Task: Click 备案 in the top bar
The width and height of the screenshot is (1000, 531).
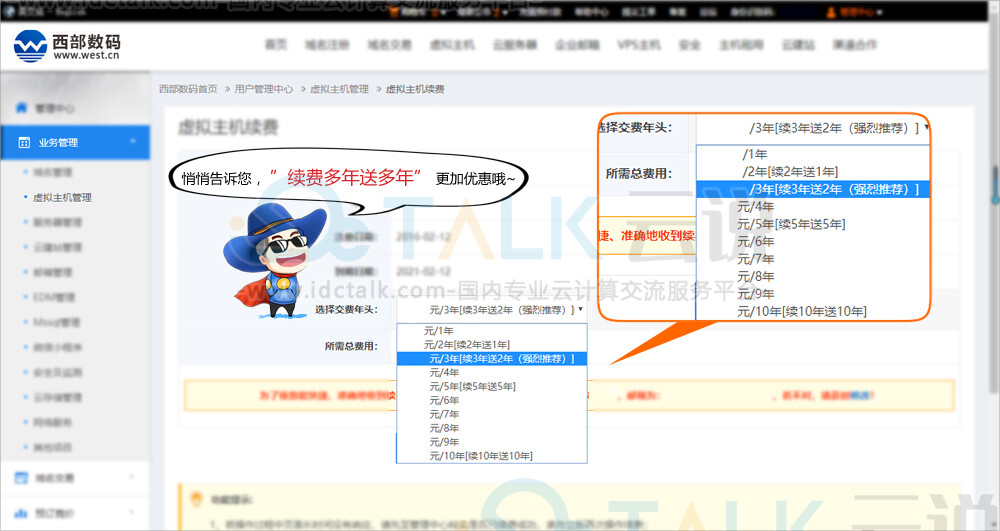Action: (677, 12)
